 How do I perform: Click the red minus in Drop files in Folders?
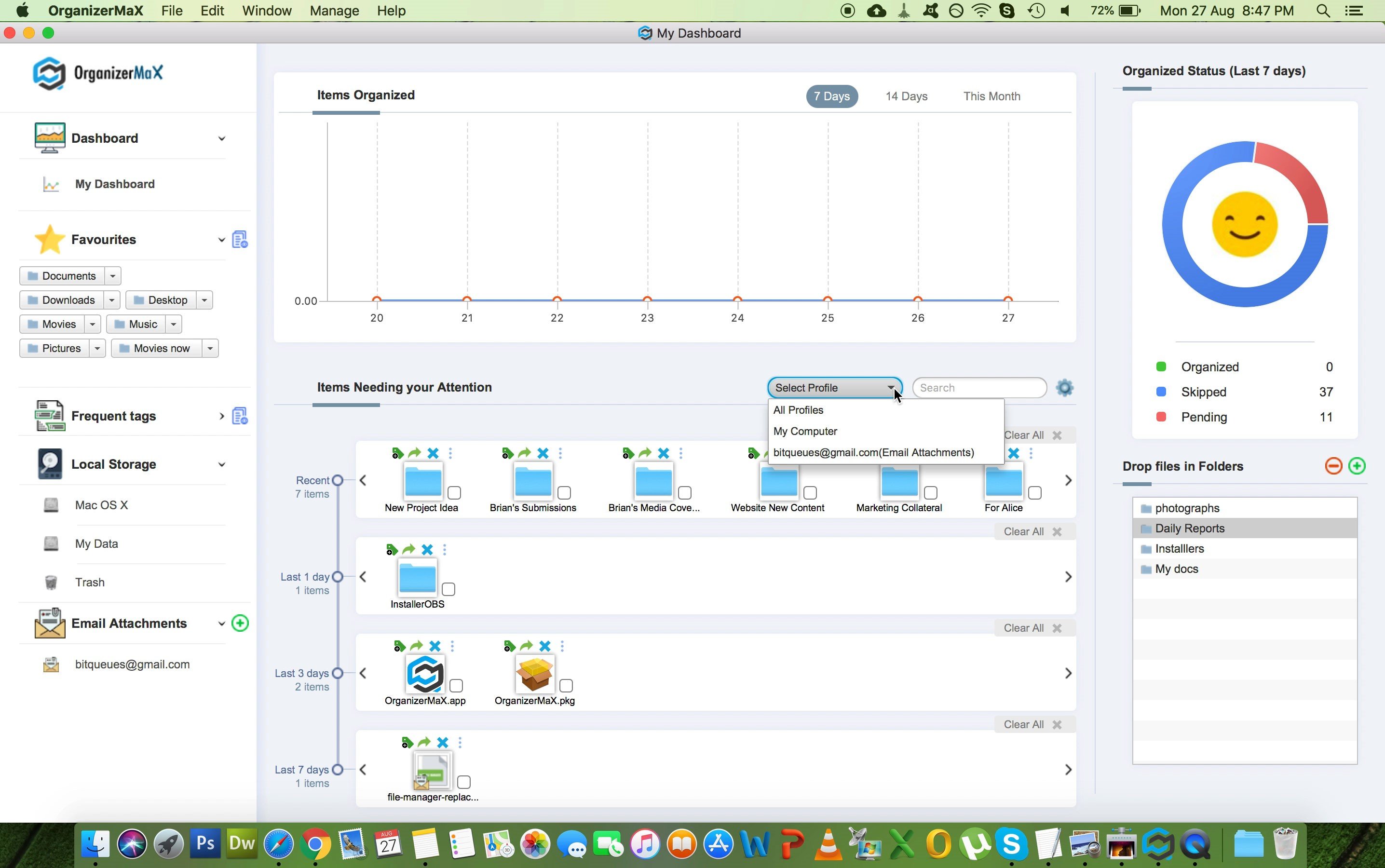[1333, 465]
